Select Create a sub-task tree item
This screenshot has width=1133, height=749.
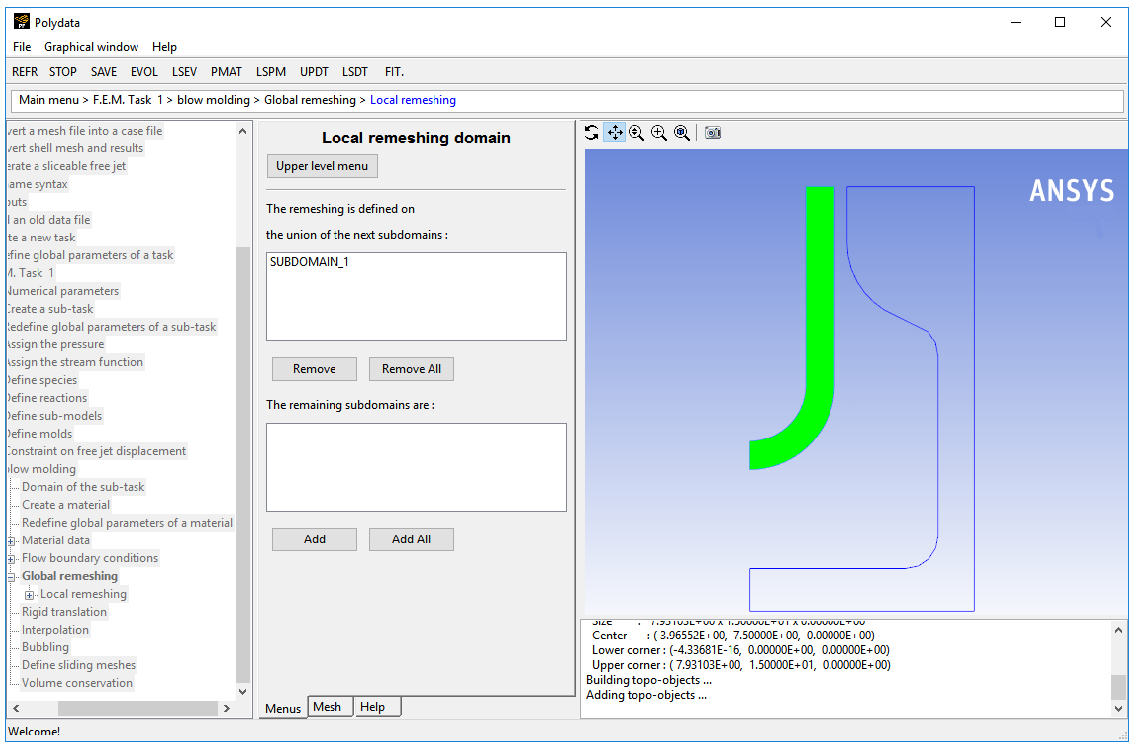pos(51,309)
